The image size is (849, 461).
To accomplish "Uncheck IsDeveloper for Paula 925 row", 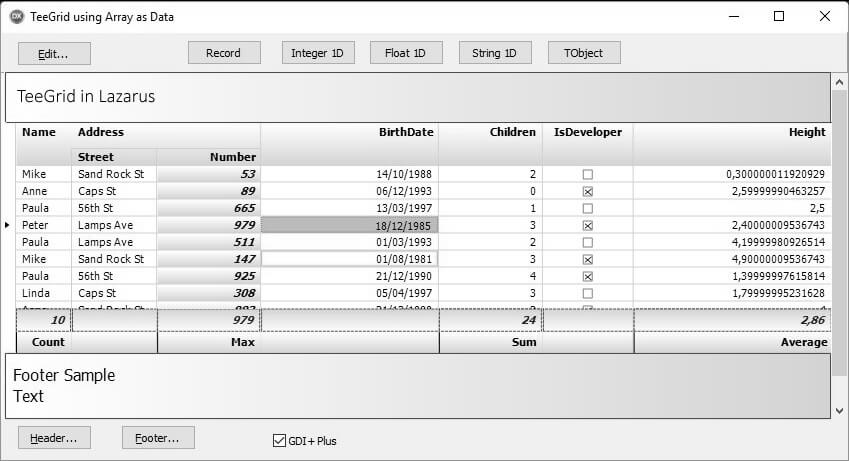I will [x=587, y=276].
